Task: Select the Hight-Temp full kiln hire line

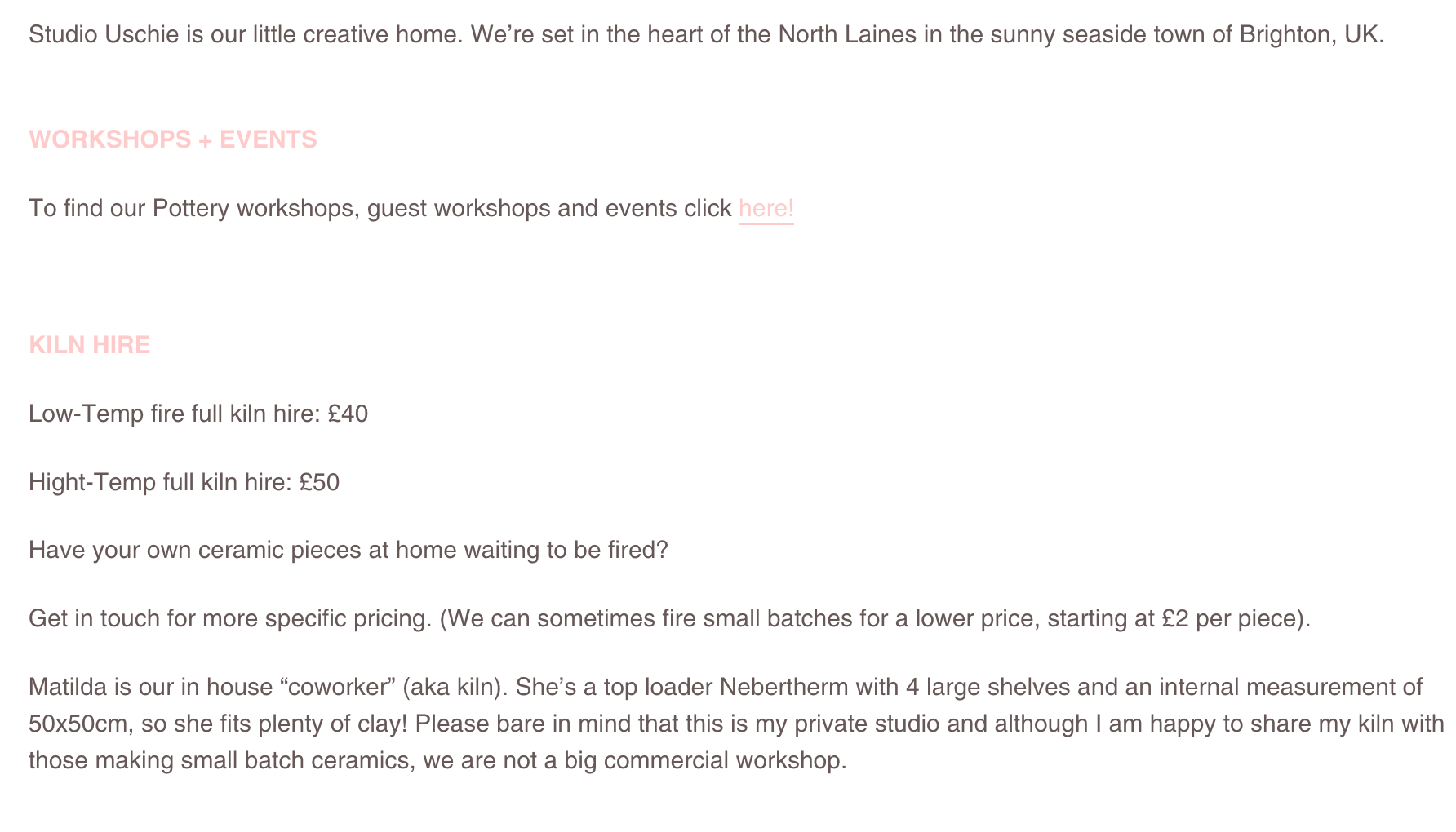Action: [184, 483]
